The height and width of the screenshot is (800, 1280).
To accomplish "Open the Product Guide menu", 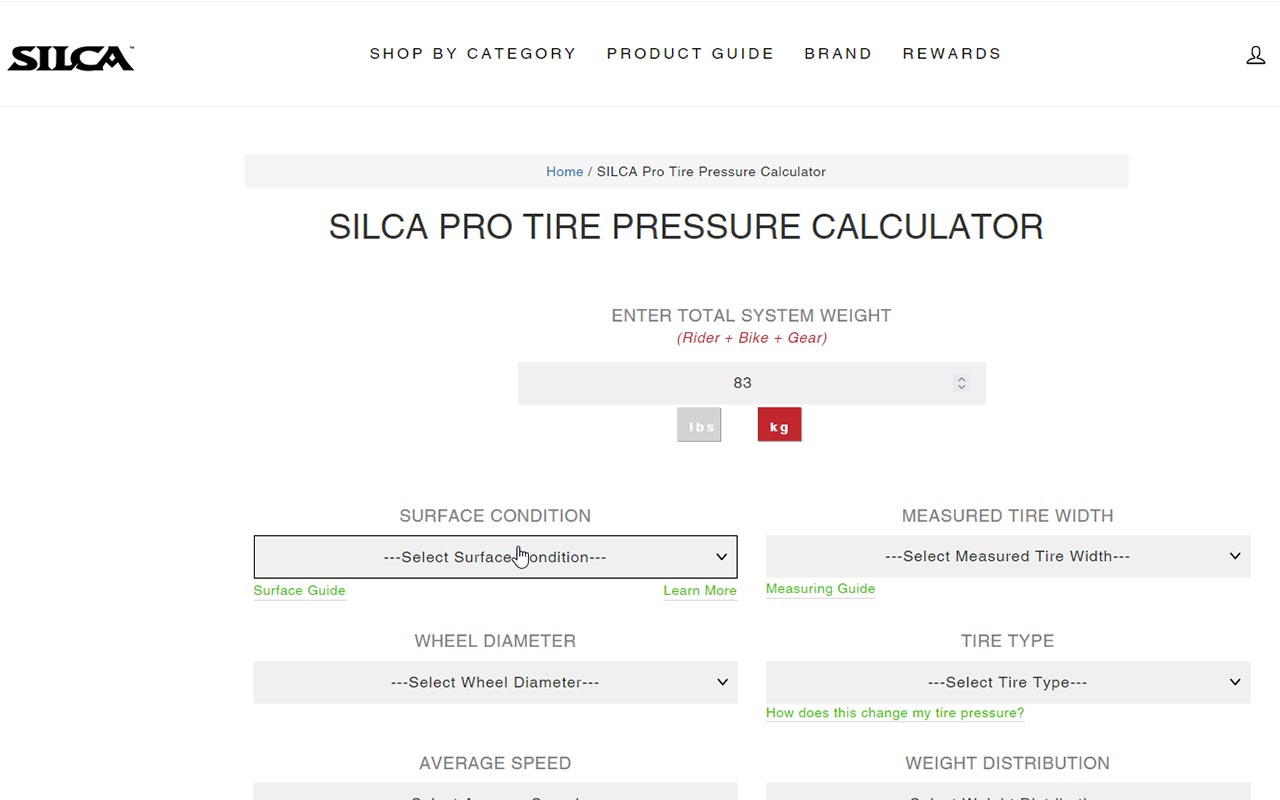I will tap(690, 54).
